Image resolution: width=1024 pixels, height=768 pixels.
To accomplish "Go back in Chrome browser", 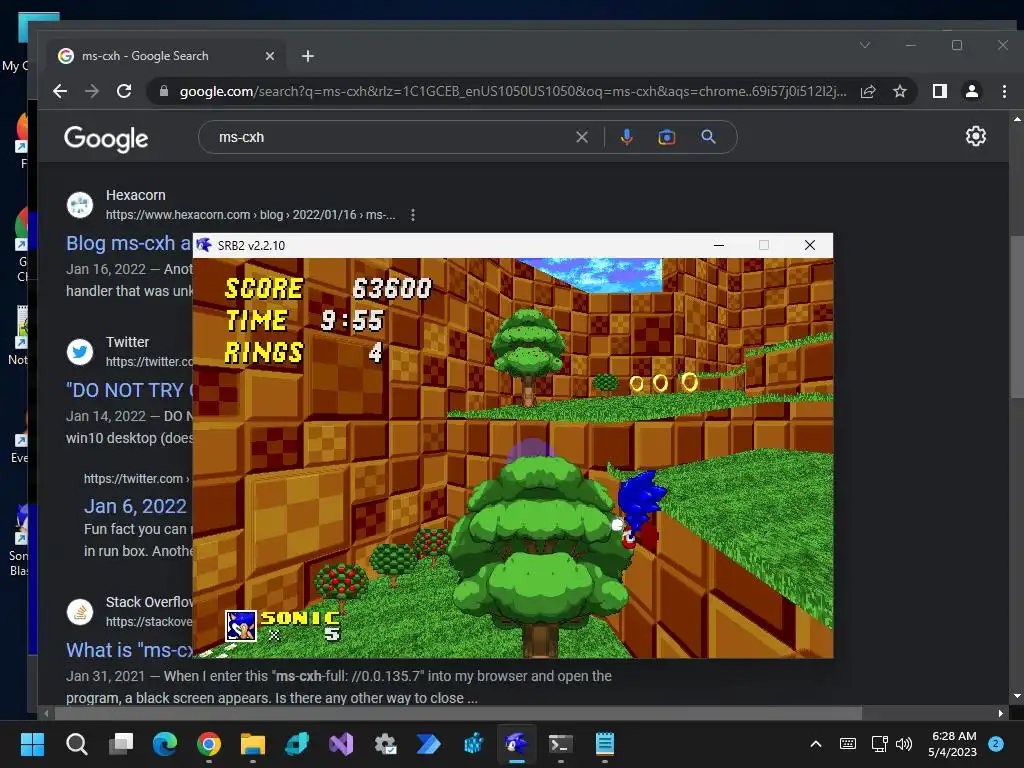I will 60,91.
